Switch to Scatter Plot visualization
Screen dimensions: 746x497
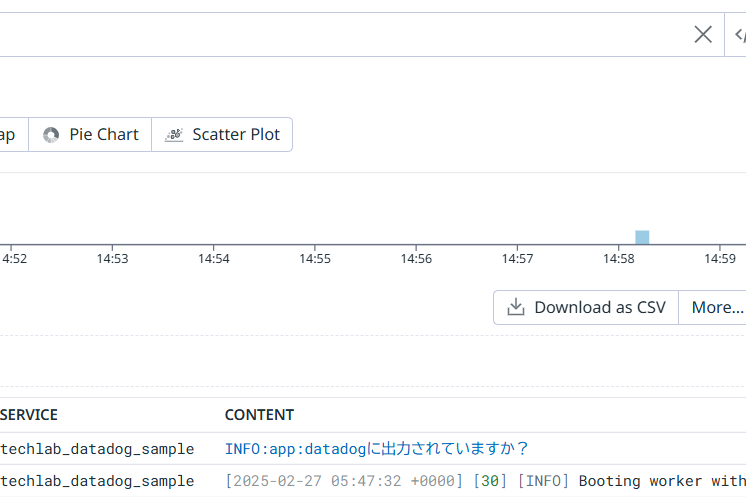pyautogui.click(x=222, y=135)
